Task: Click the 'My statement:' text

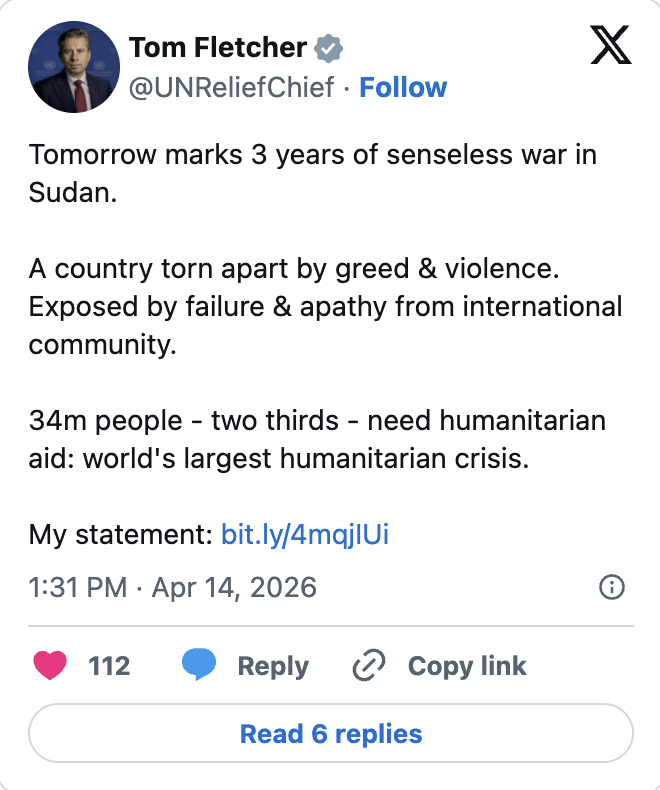Action: point(120,534)
